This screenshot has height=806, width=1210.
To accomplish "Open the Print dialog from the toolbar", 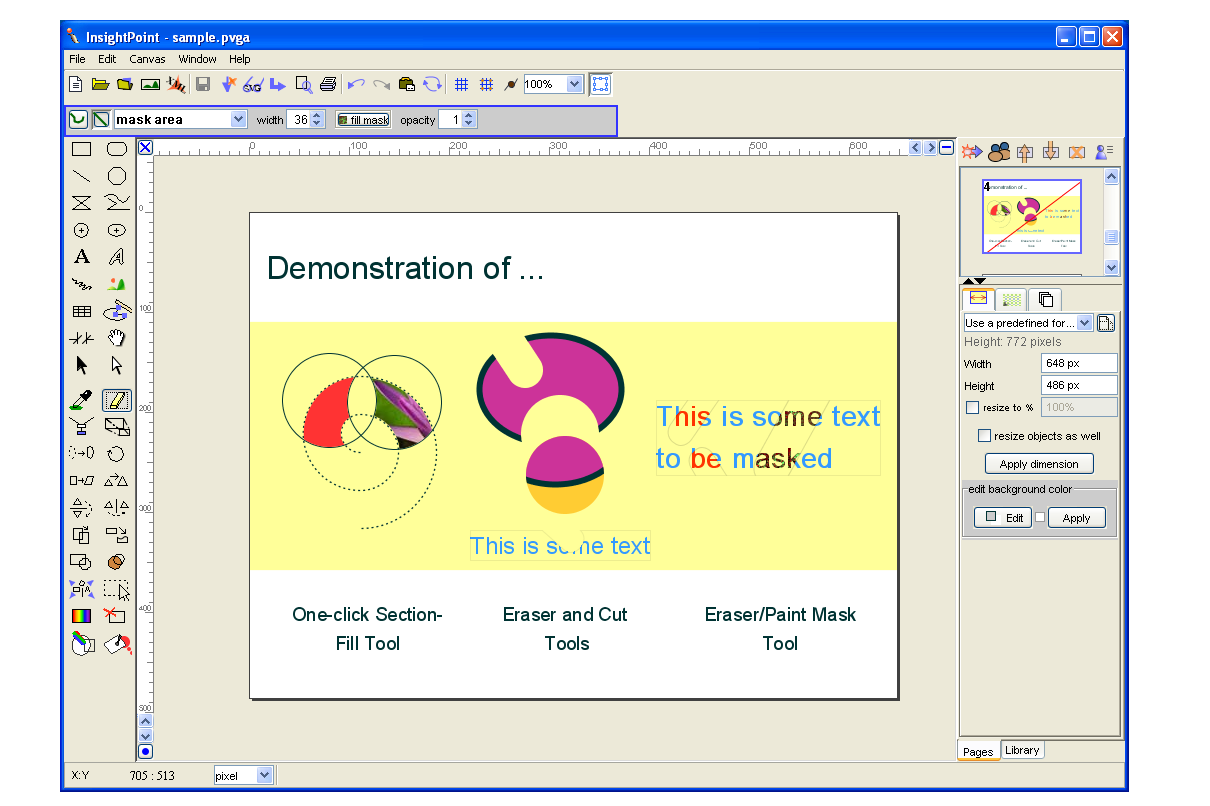I will click(x=329, y=84).
